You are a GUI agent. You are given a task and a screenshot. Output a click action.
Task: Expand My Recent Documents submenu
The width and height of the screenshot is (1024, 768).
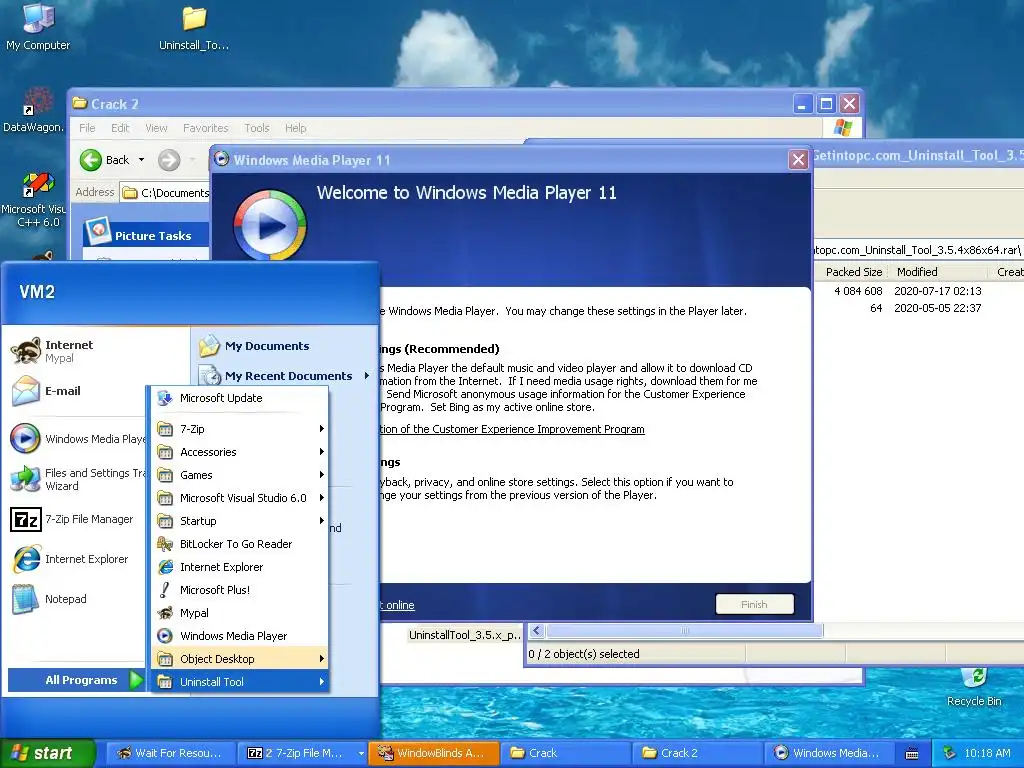(285, 376)
